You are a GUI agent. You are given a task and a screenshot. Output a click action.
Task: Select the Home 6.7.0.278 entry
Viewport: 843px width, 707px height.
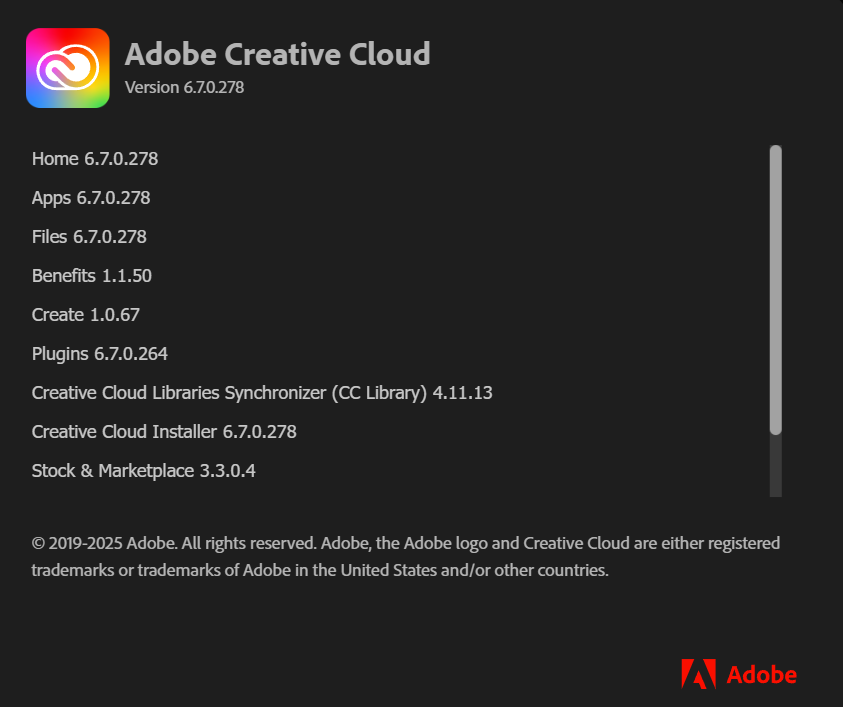pos(95,158)
